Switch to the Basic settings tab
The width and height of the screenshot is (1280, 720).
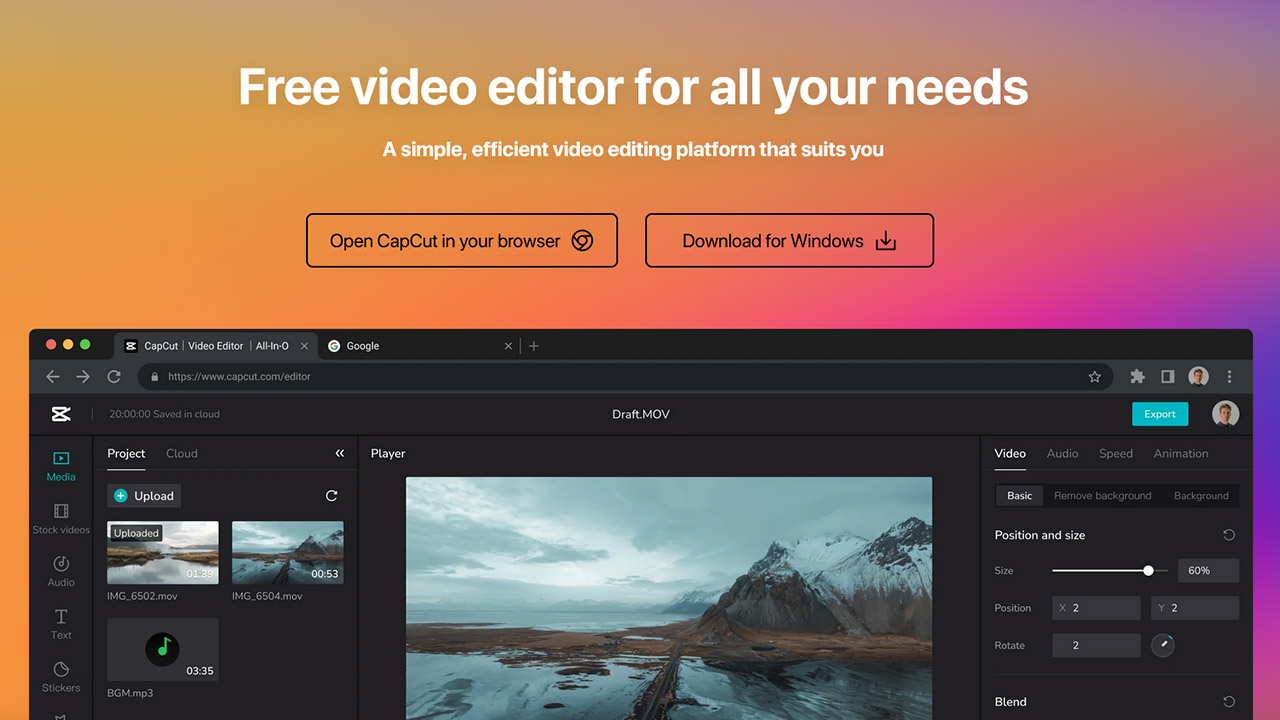[1018, 495]
